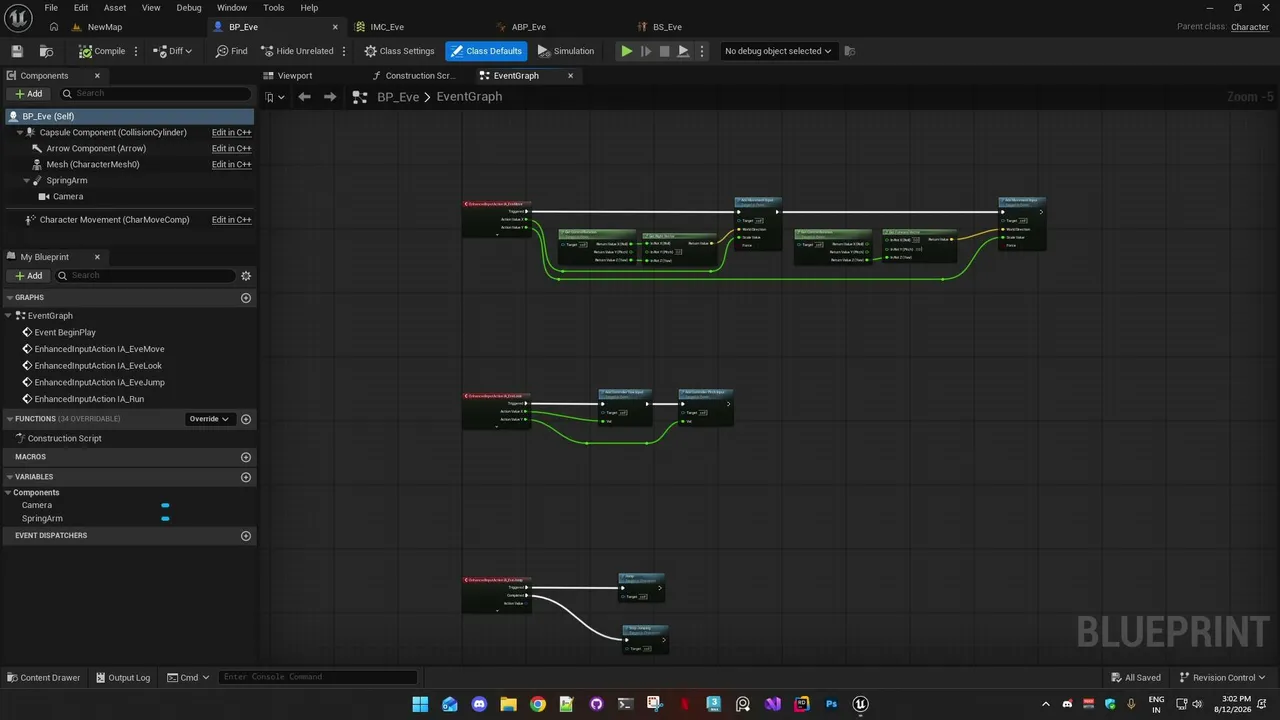Viewport: 1280px width, 720px height.
Task: Click Find in toolbar
Action: pos(231,51)
